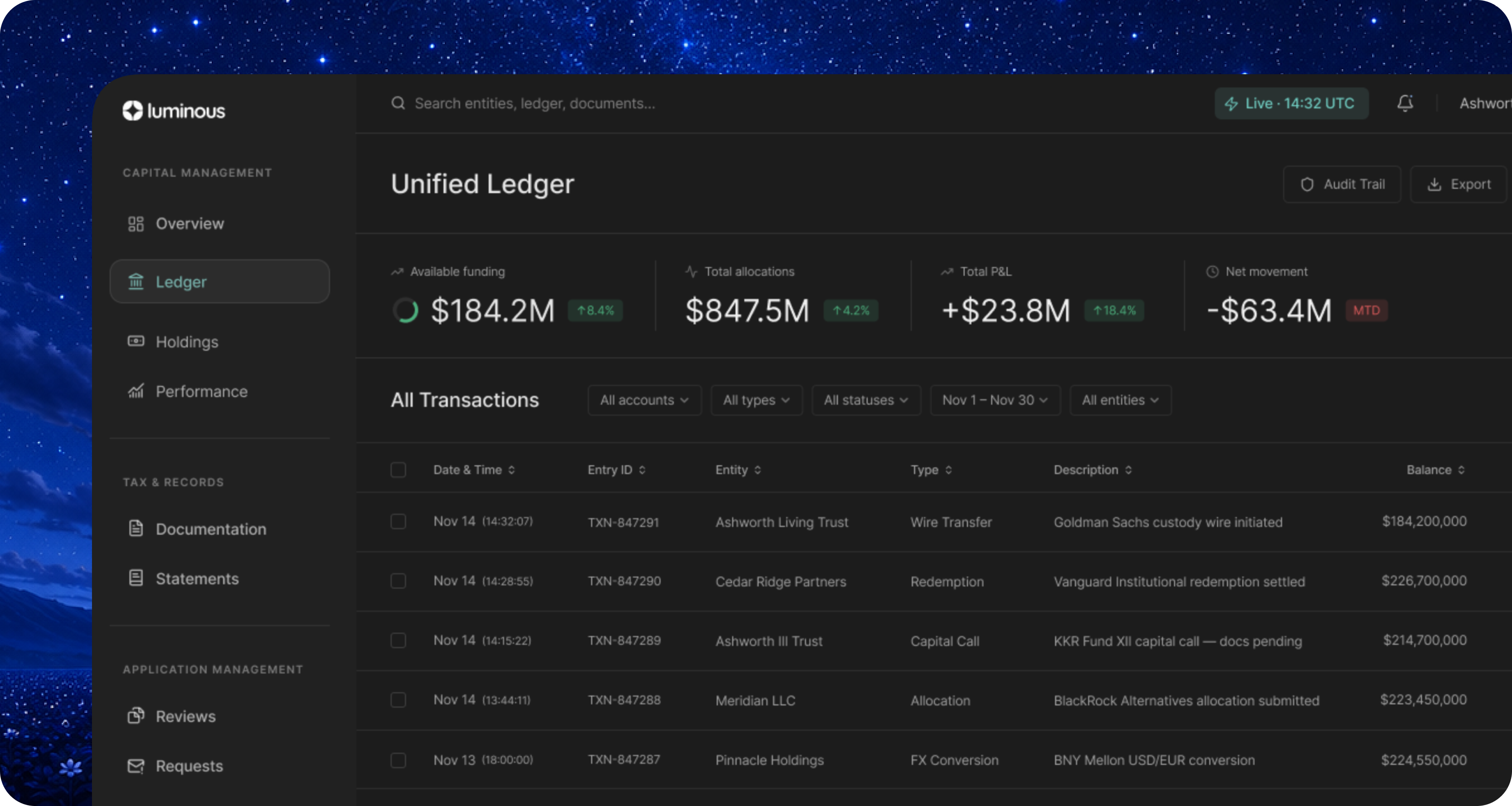The image size is (1512, 806).
Task: Open the Nov 1 – Nov 30 date dropdown
Action: click(995, 400)
